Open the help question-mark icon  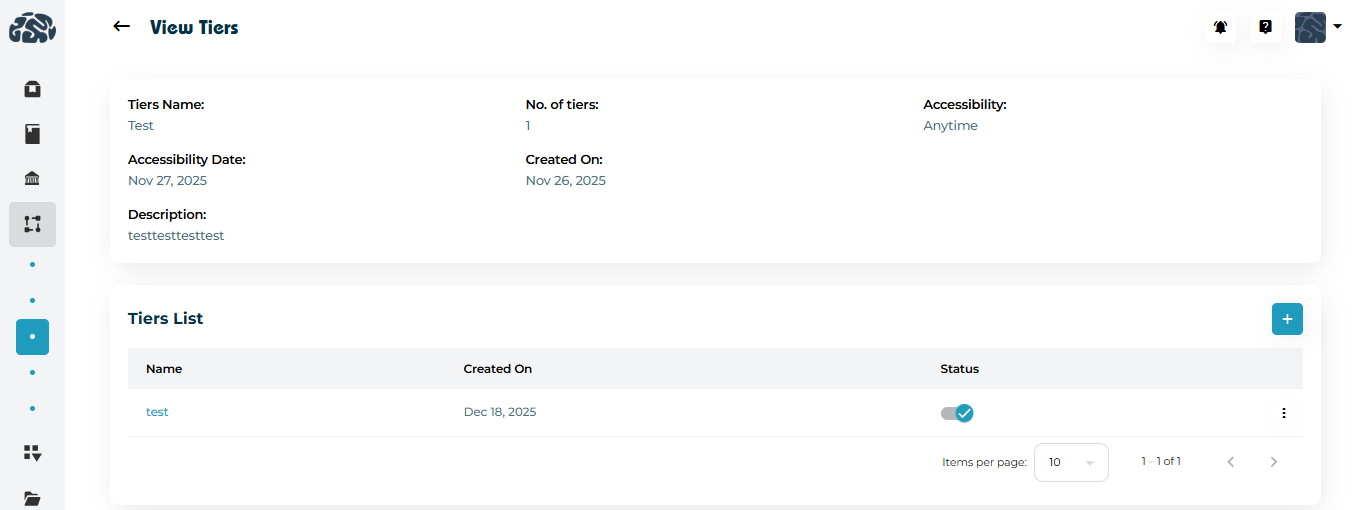(x=1265, y=27)
